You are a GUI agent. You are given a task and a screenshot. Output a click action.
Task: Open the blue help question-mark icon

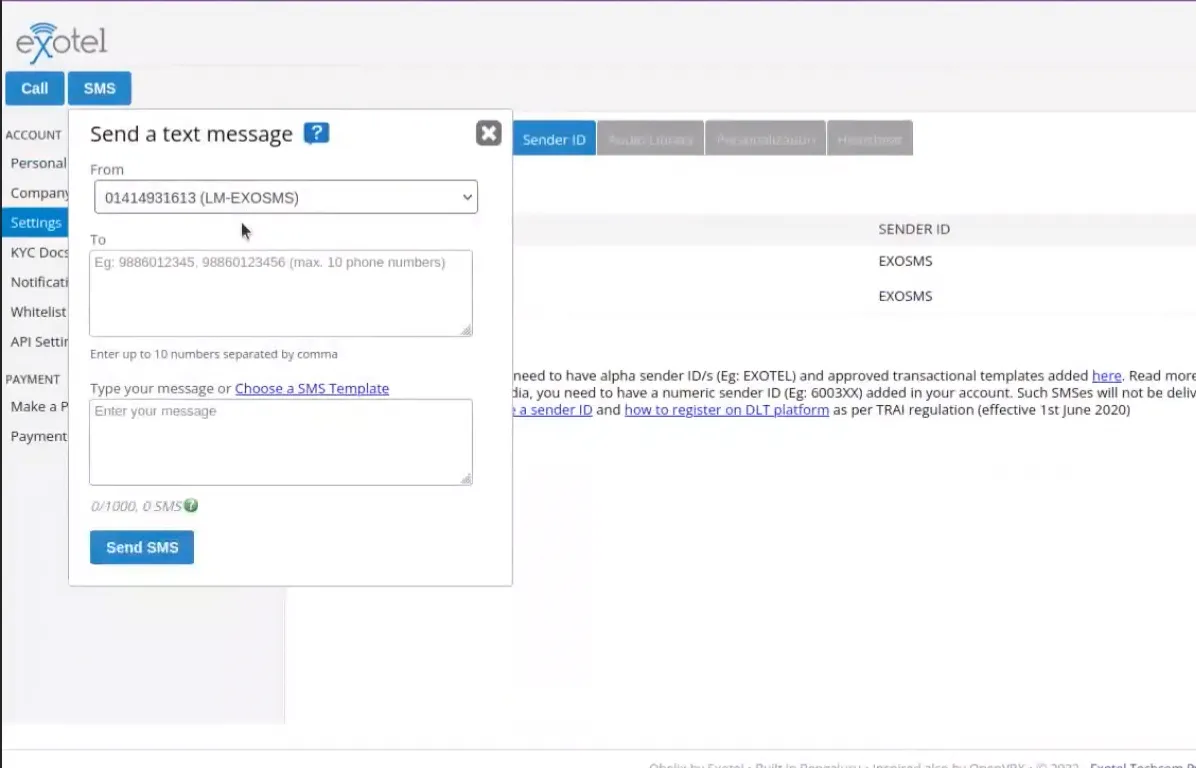point(316,133)
